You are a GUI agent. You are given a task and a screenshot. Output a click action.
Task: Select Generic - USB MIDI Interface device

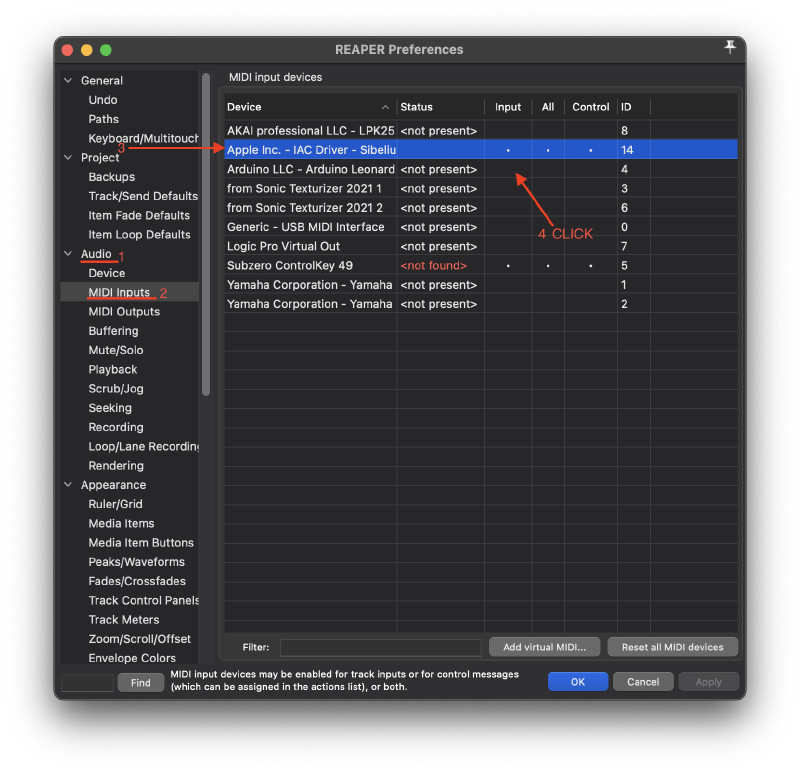coord(306,227)
